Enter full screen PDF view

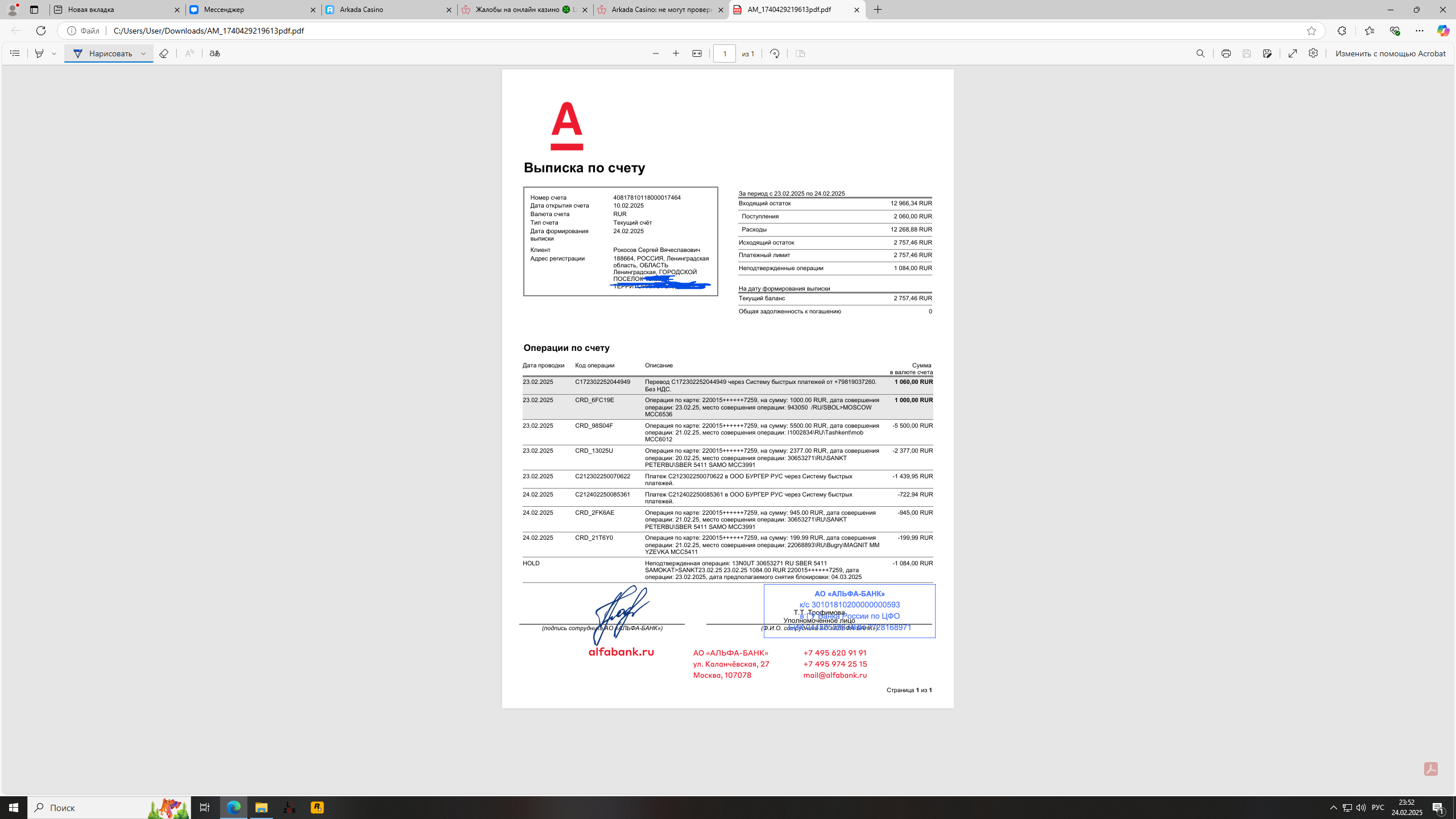1293,53
